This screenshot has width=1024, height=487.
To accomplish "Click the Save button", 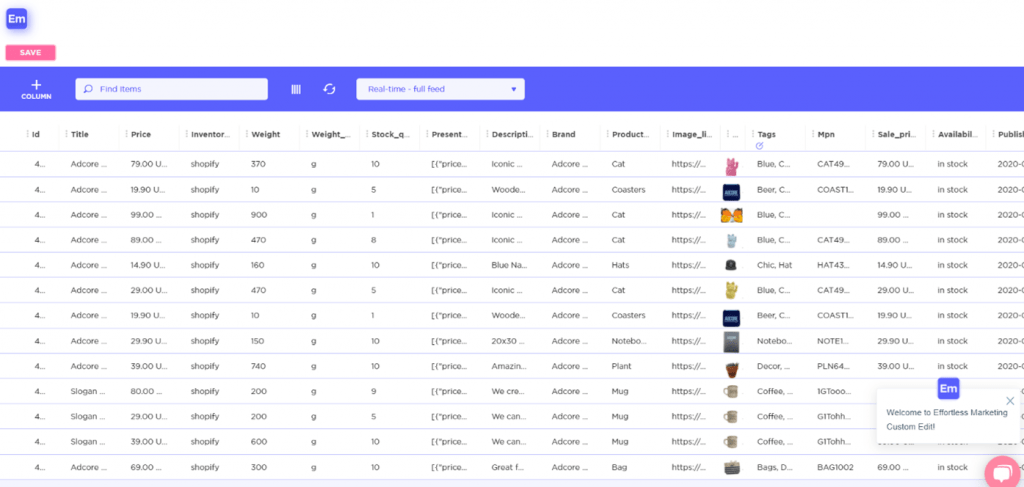I will pos(30,52).
